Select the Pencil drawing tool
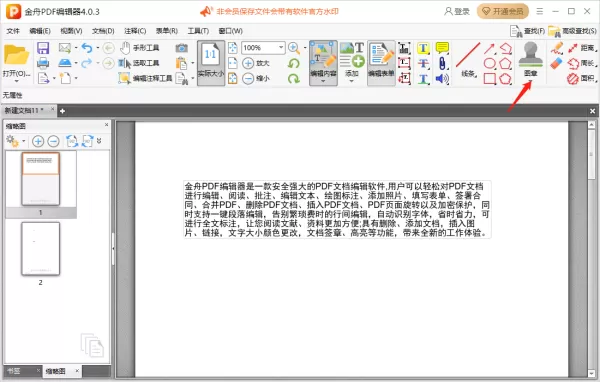Screen dimensions: 600x382 pos(557,48)
